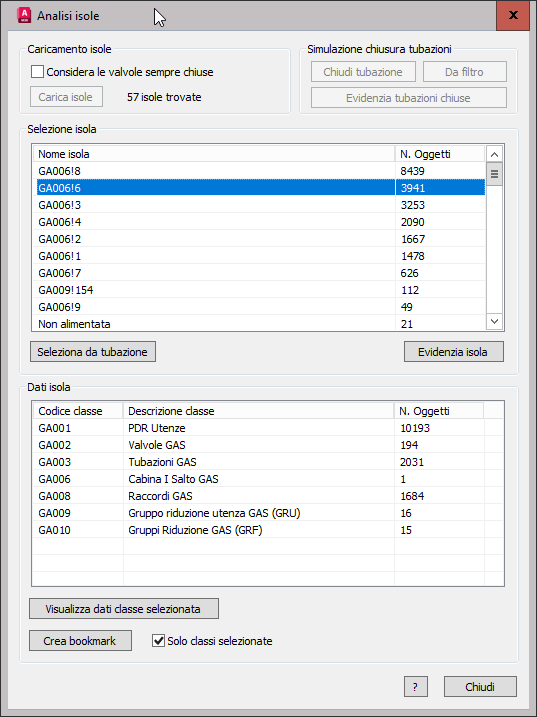This screenshot has width=537, height=717.
Task: Select island row GA006!7
Action: pyautogui.click(x=259, y=273)
